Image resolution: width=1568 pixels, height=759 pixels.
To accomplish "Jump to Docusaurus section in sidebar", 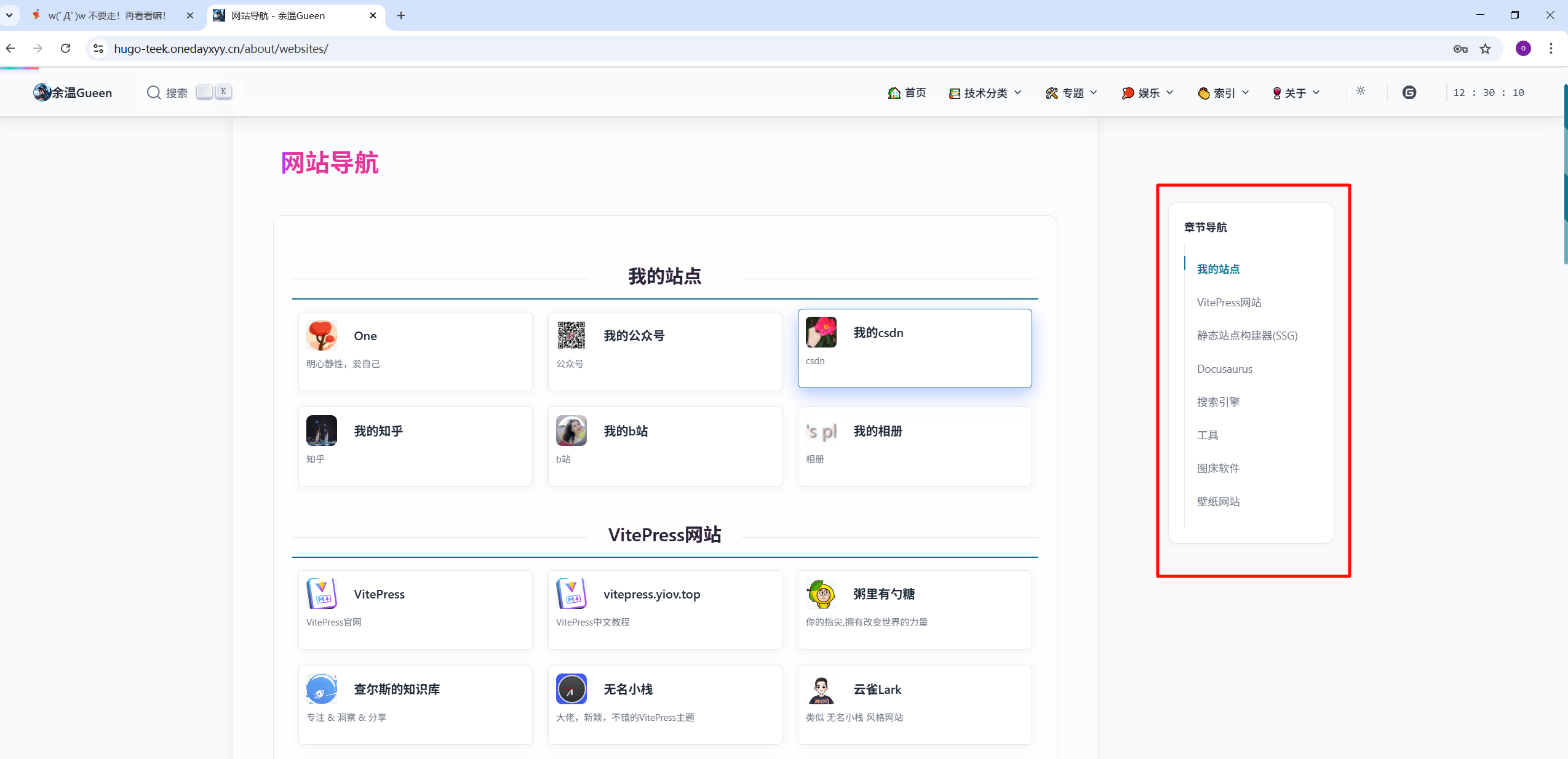I will pyautogui.click(x=1224, y=368).
